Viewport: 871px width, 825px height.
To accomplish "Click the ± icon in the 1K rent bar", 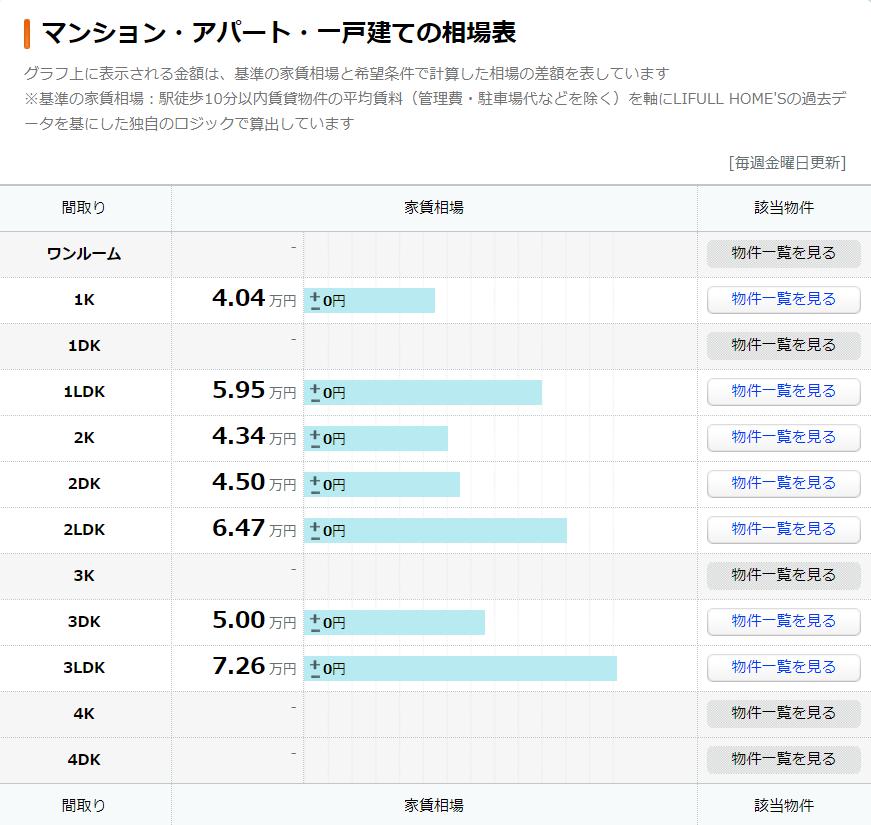I will [x=315, y=300].
